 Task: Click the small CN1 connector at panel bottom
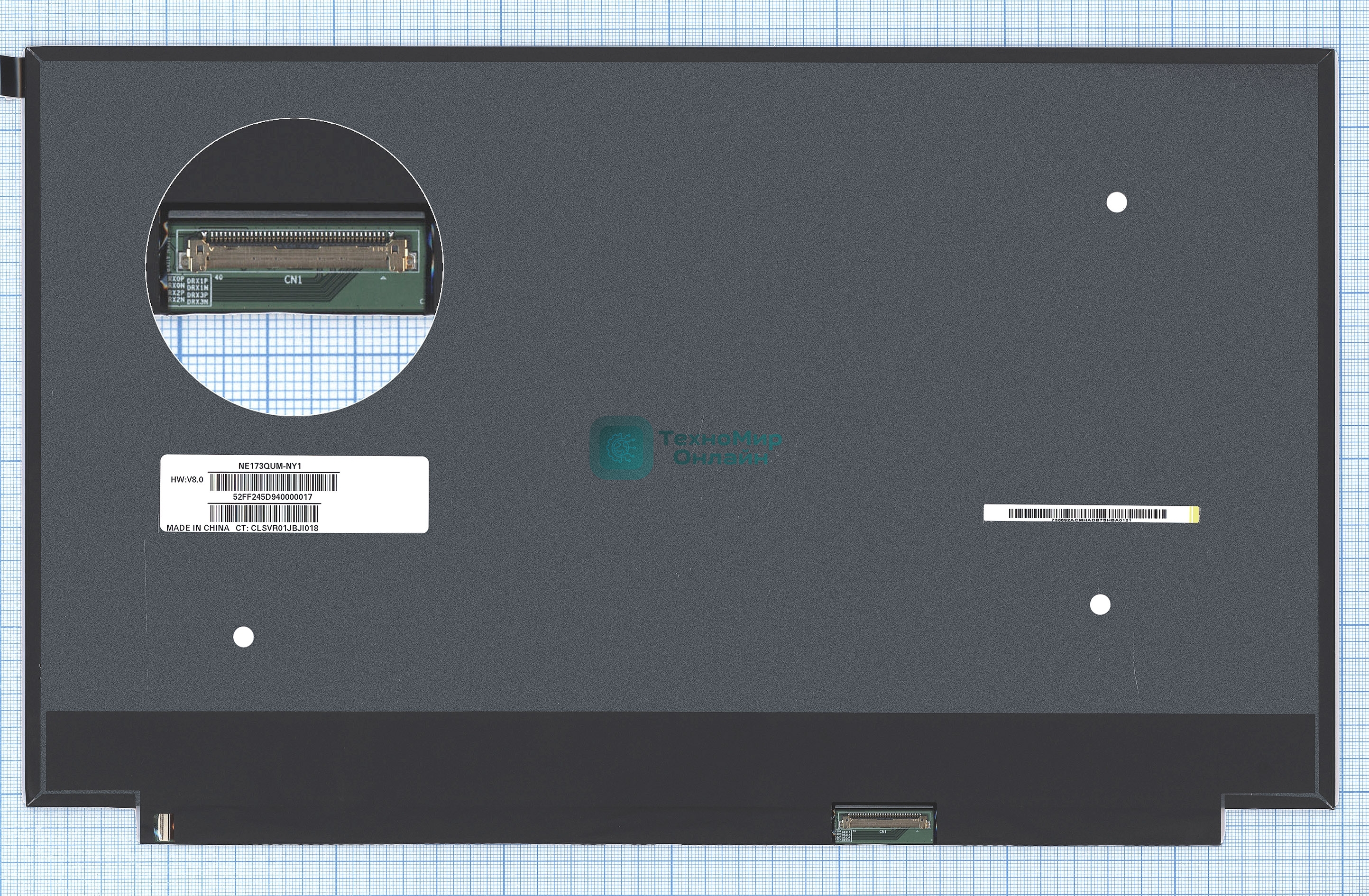[884, 823]
